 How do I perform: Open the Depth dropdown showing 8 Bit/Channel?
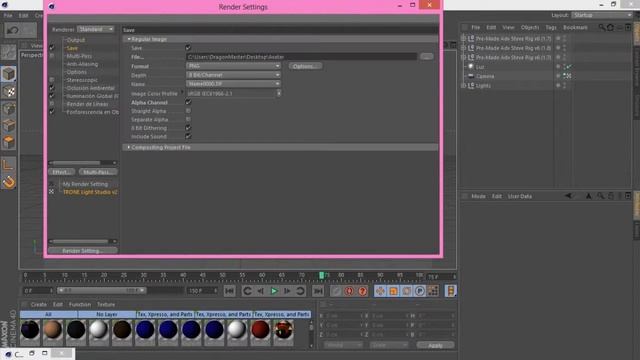[x=233, y=75]
